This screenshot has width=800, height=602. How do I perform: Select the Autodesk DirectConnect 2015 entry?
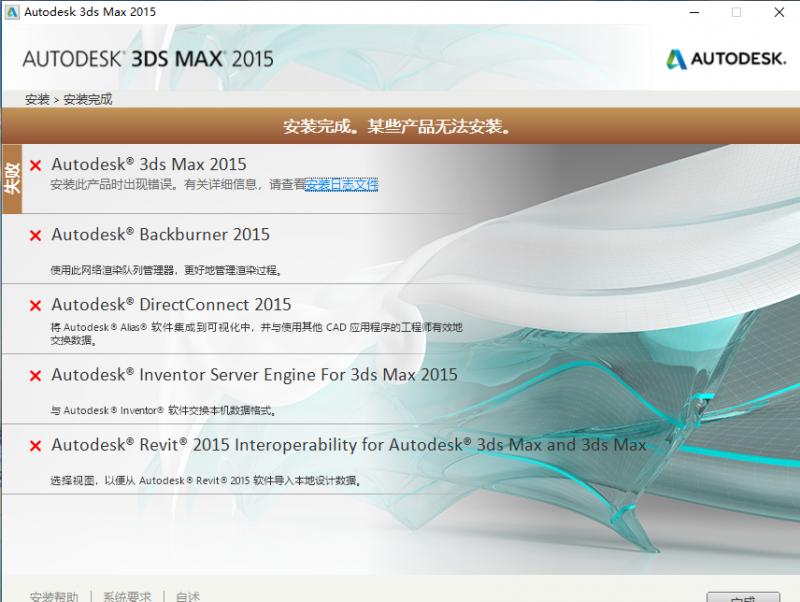171,305
